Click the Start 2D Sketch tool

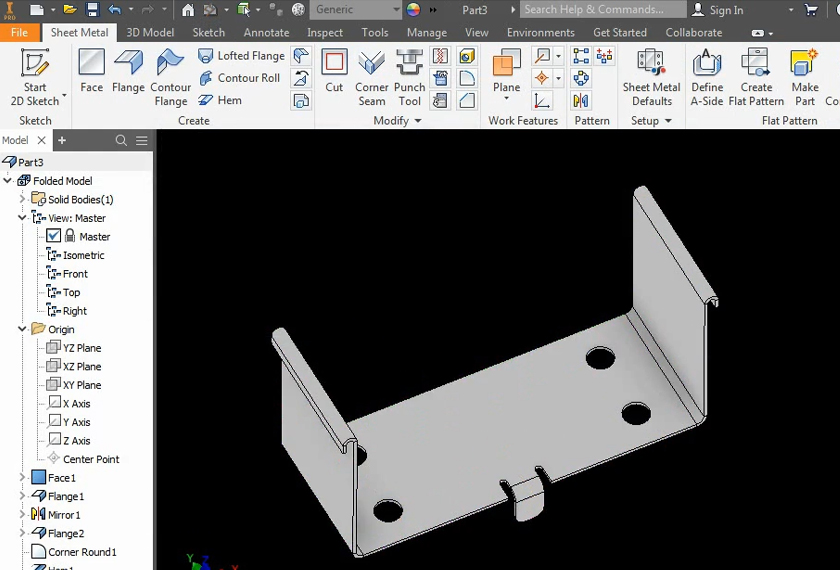35,78
